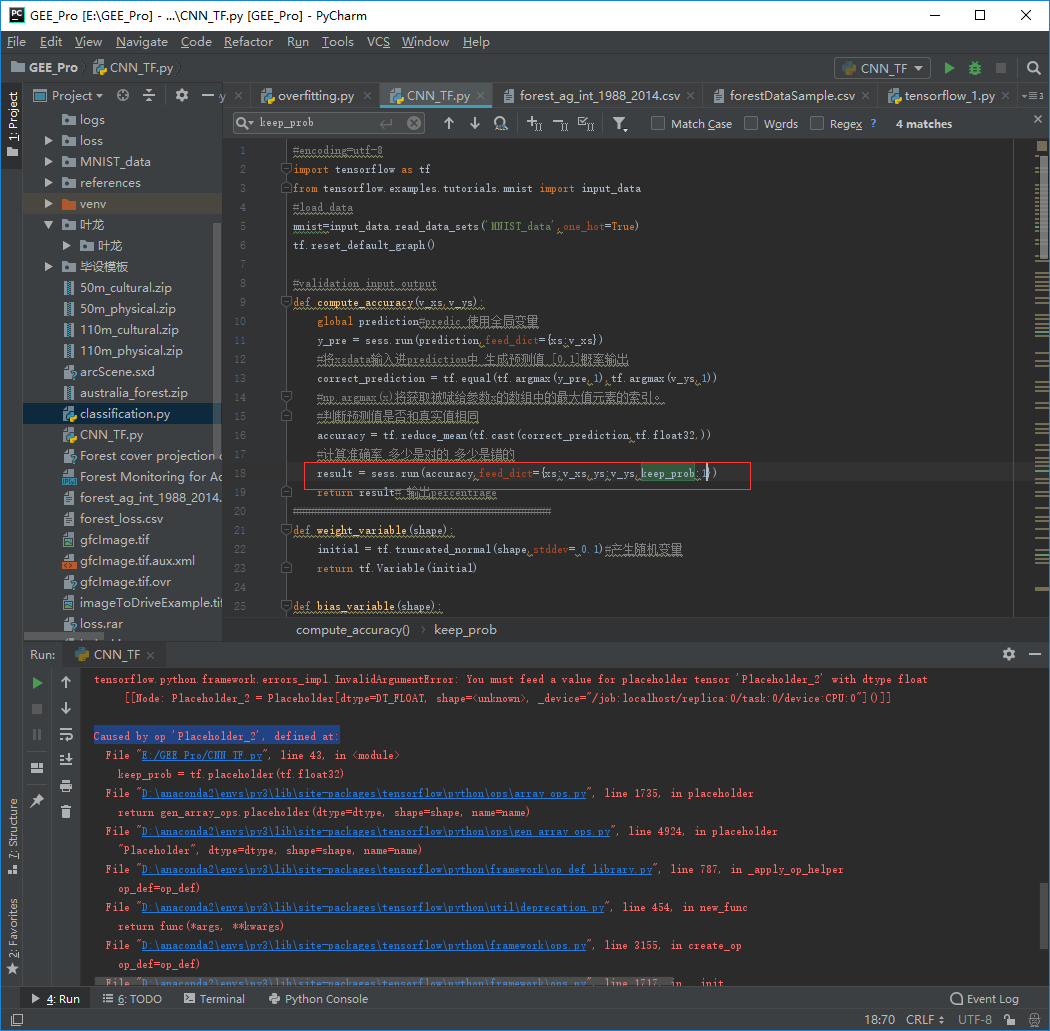Toggle soft-wrap in the Run console
The width and height of the screenshot is (1050, 1031).
(x=68, y=734)
